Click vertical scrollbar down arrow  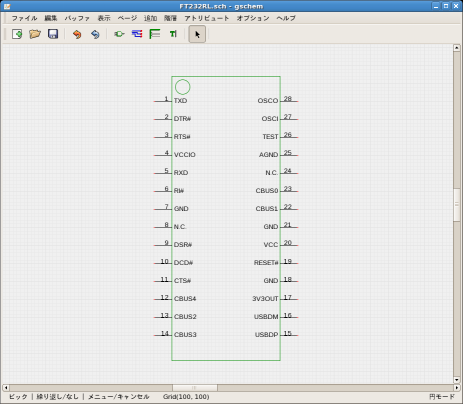pos(457,380)
